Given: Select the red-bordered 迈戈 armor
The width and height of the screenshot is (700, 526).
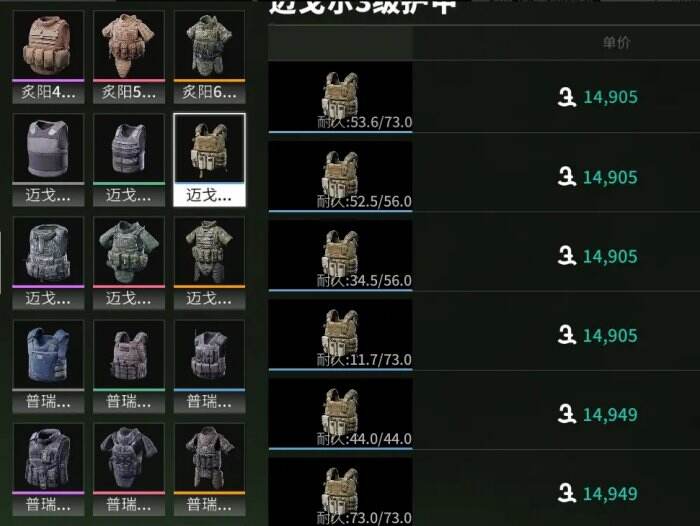Looking at the screenshot, I should coord(129,263).
